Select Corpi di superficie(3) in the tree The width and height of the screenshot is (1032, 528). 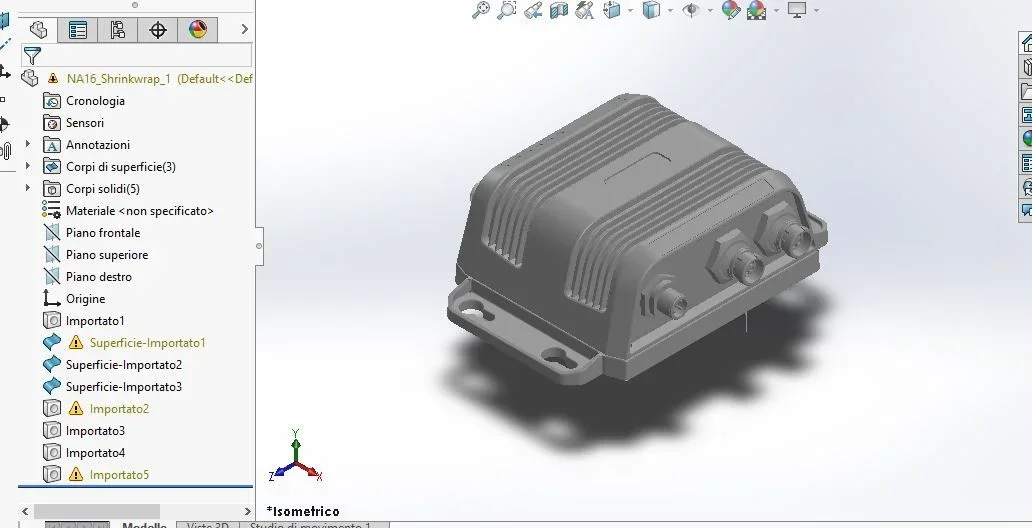pyautogui.click(x=120, y=167)
